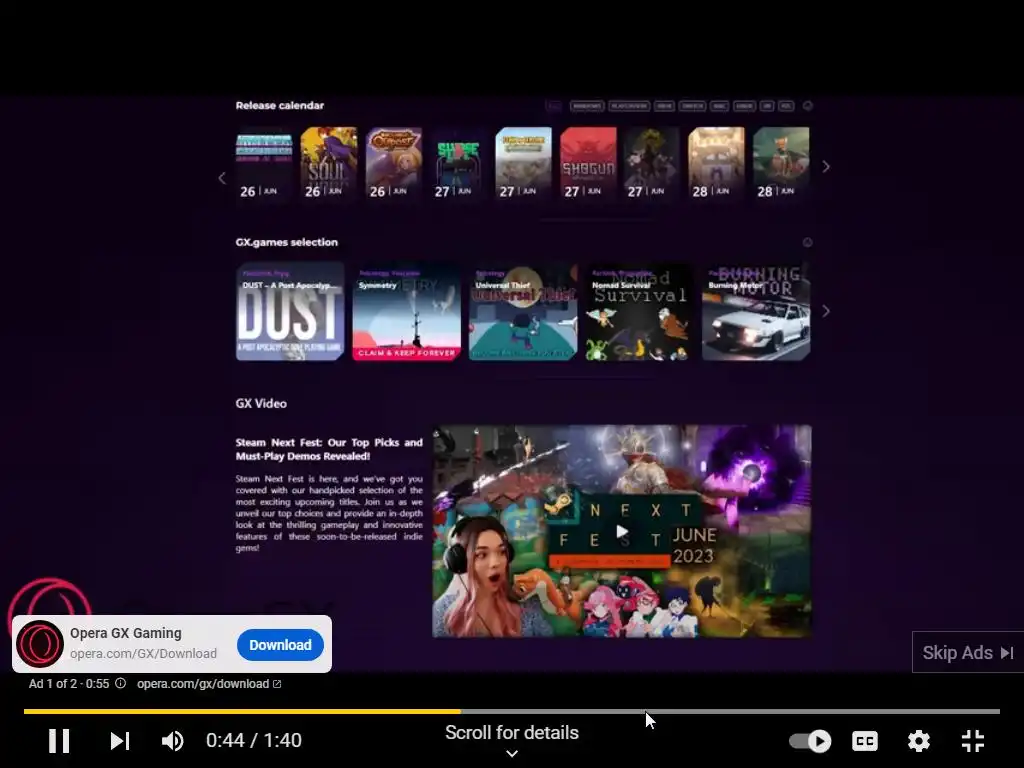Open the Soul game dated 26 Jun
Viewport: 1024px width, 768px height.
(328, 164)
